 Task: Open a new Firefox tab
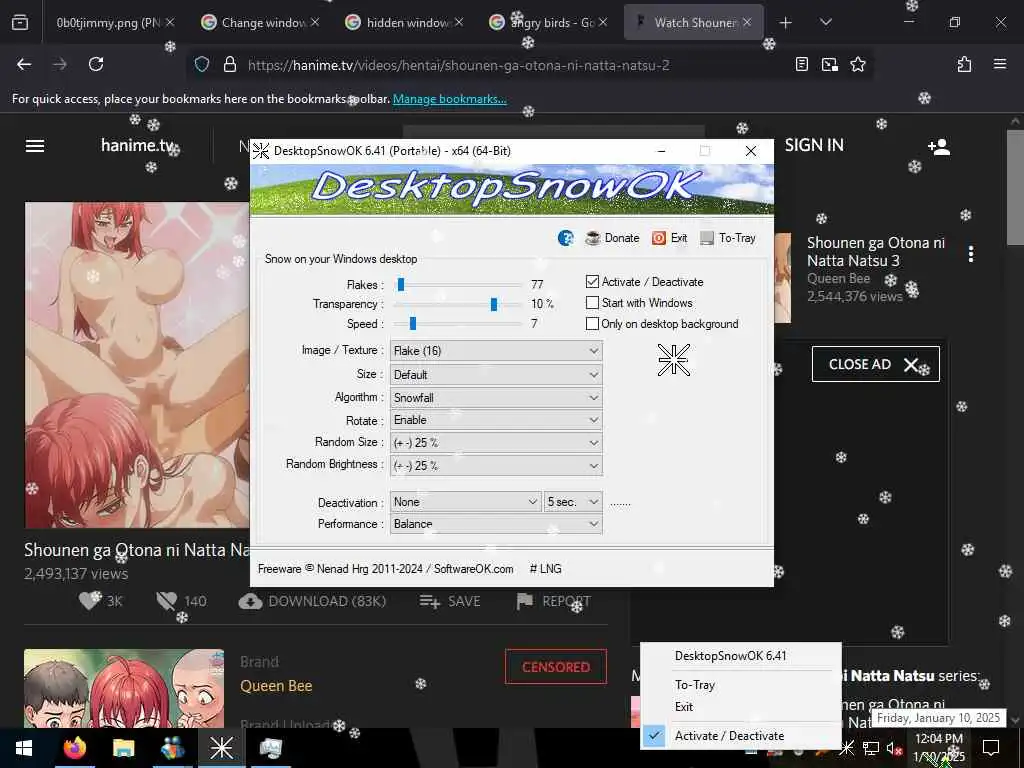pos(786,23)
